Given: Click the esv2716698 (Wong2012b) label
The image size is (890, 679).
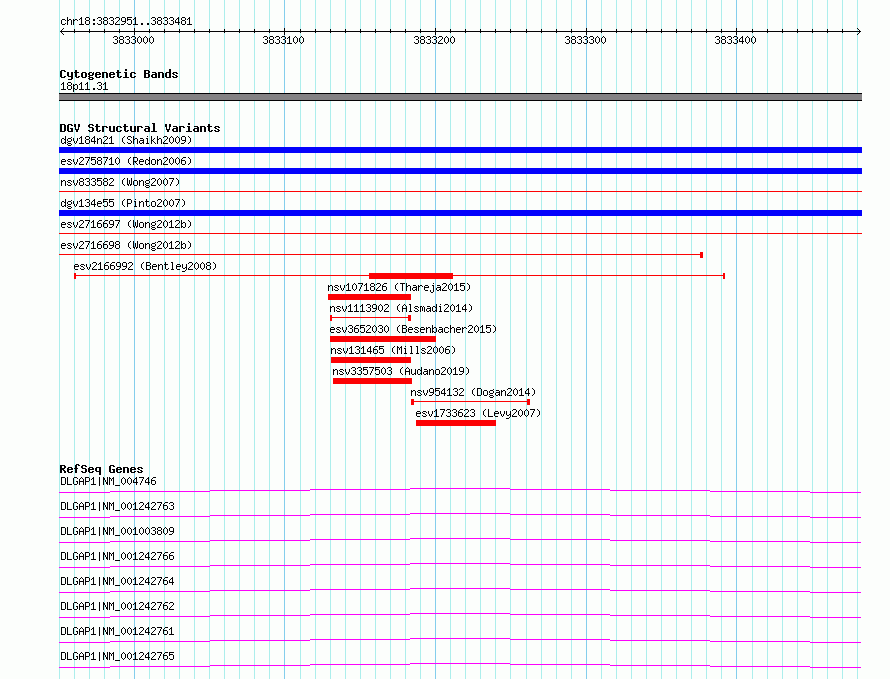Looking at the screenshot, I should click(x=126, y=245).
